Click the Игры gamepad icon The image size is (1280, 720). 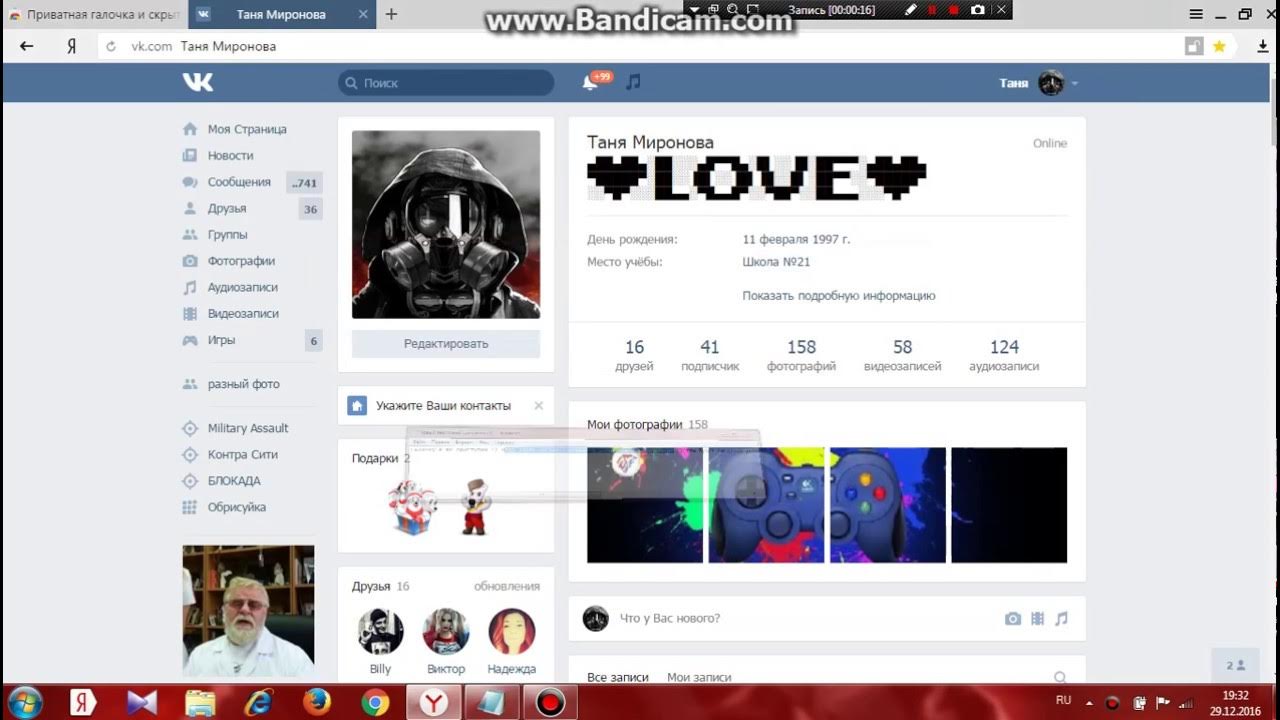pyautogui.click(x=190, y=340)
